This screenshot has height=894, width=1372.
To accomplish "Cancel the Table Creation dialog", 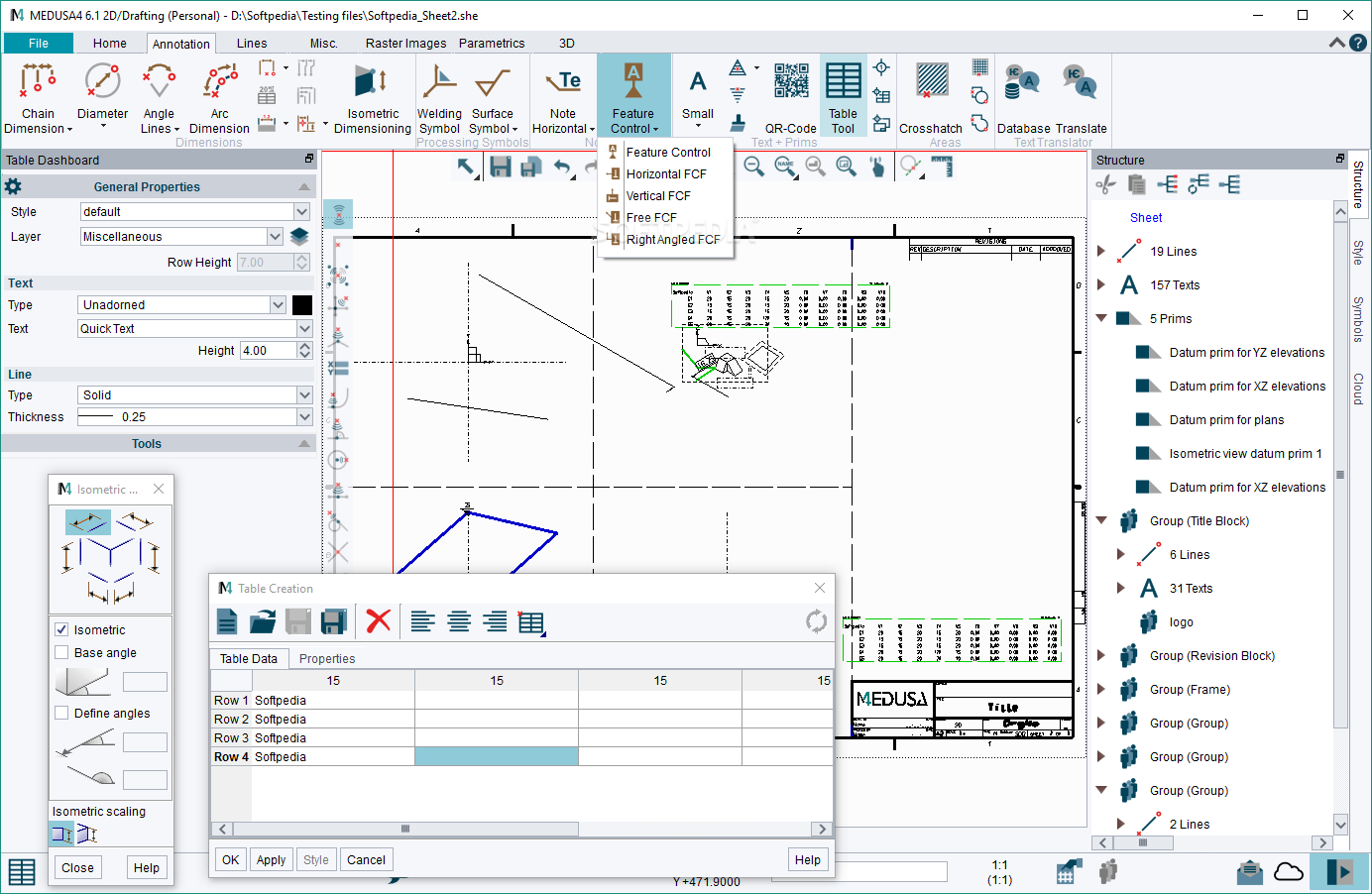I will click(366, 860).
